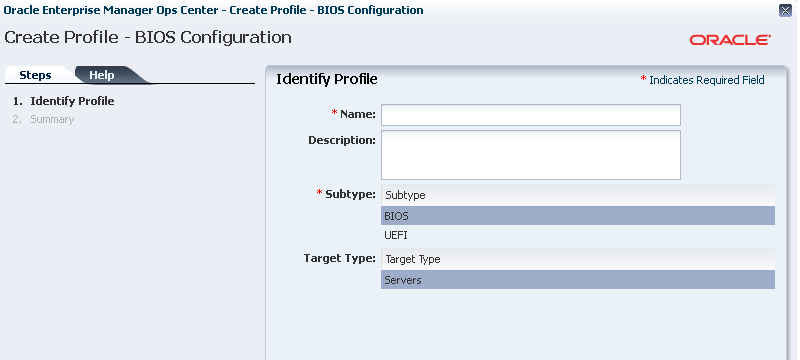800x360 pixels.
Task: Click inside the Description text area
Action: [x=531, y=155]
